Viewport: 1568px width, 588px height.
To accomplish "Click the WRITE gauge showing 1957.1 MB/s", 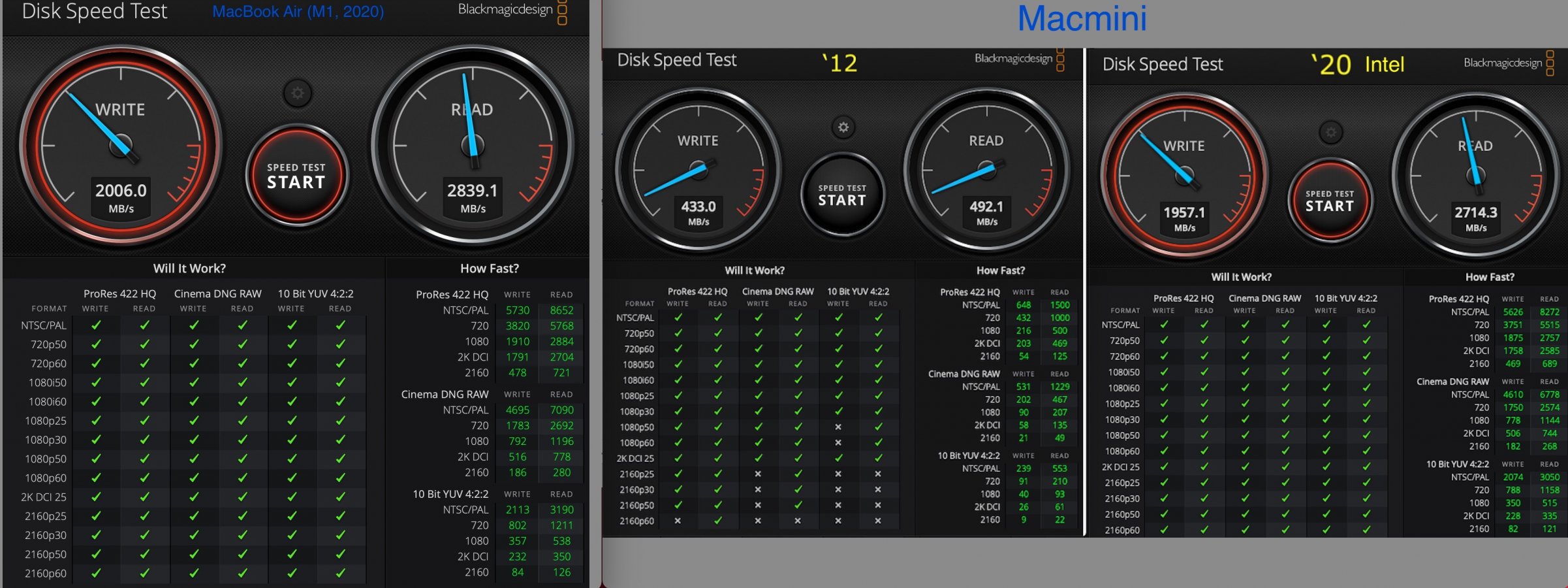I will pos(1184,176).
